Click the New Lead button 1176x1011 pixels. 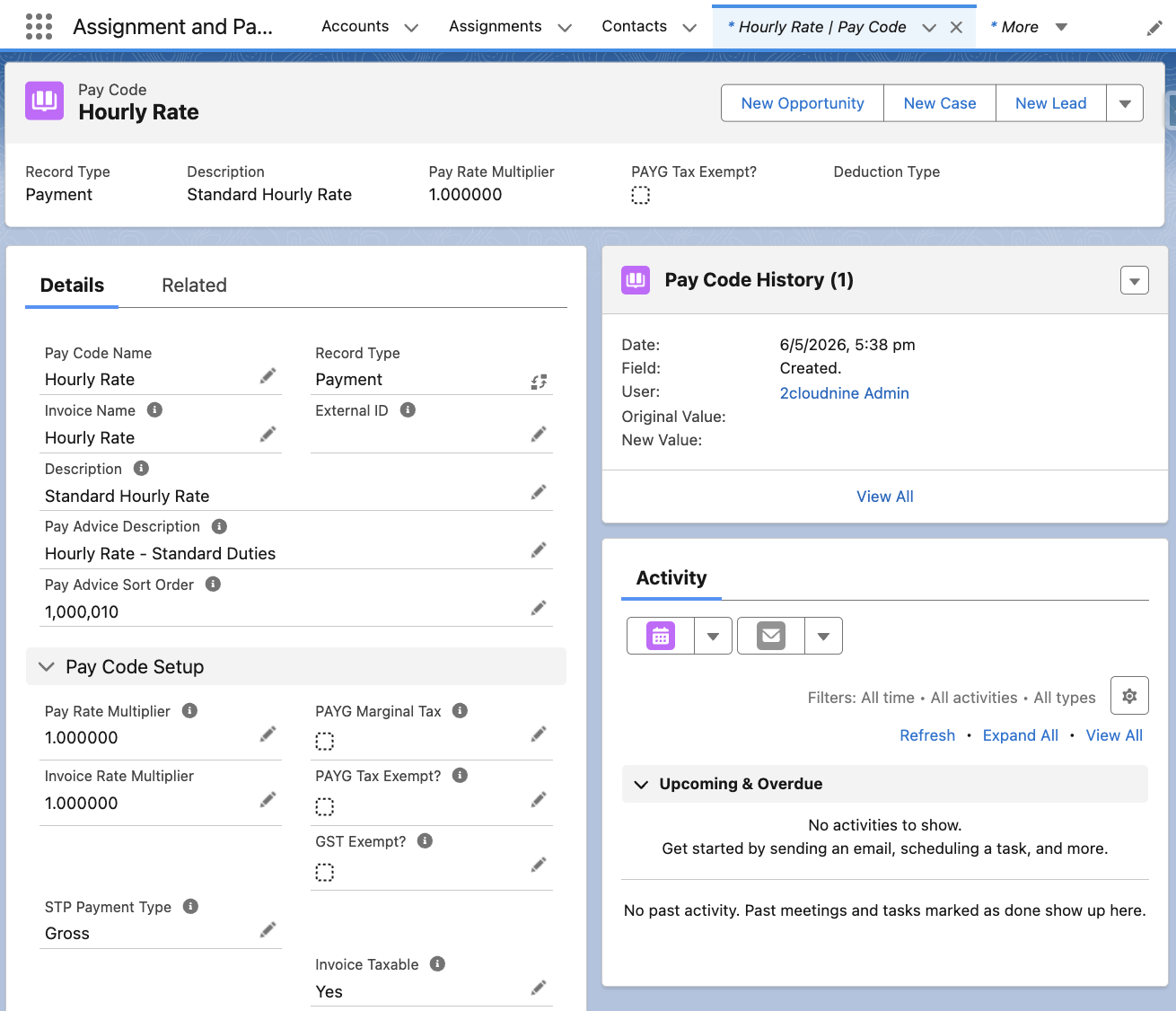point(1051,103)
